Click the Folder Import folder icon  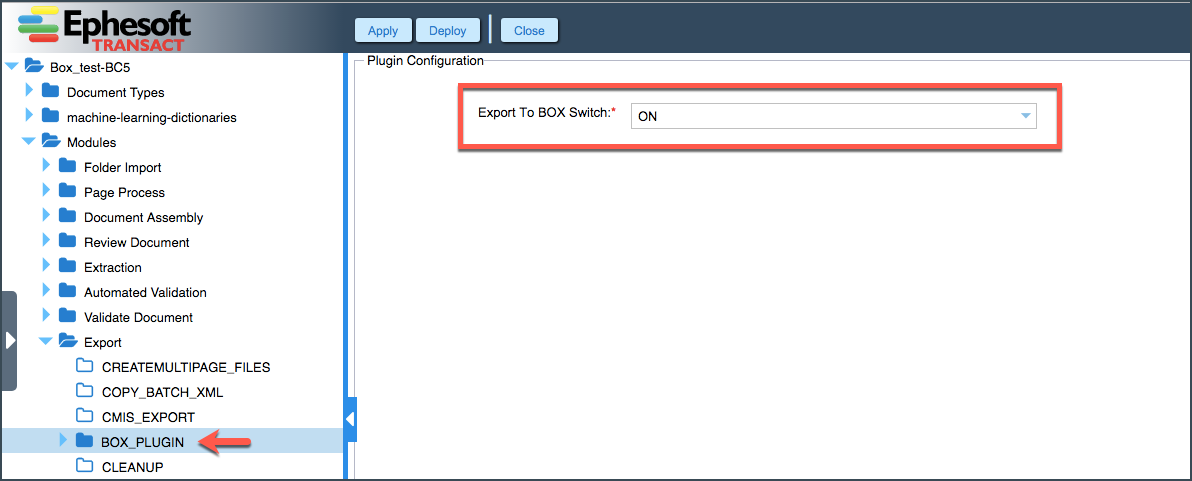[x=68, y=166]
